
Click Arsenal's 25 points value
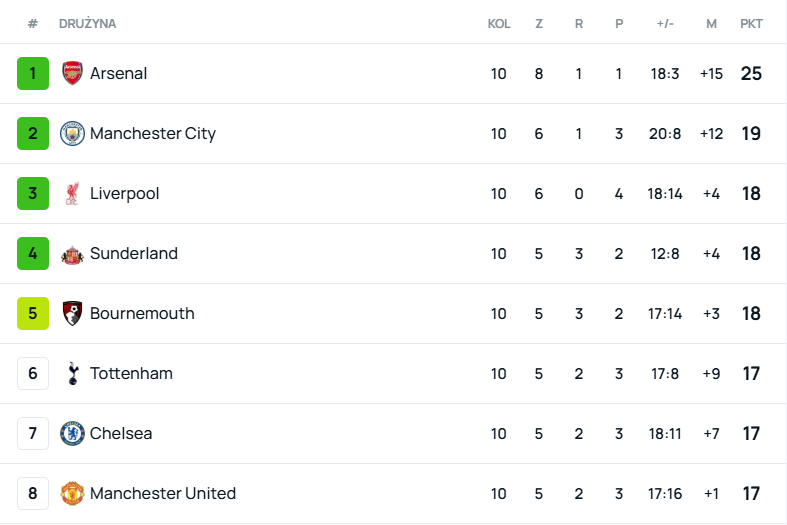point(751,73)
